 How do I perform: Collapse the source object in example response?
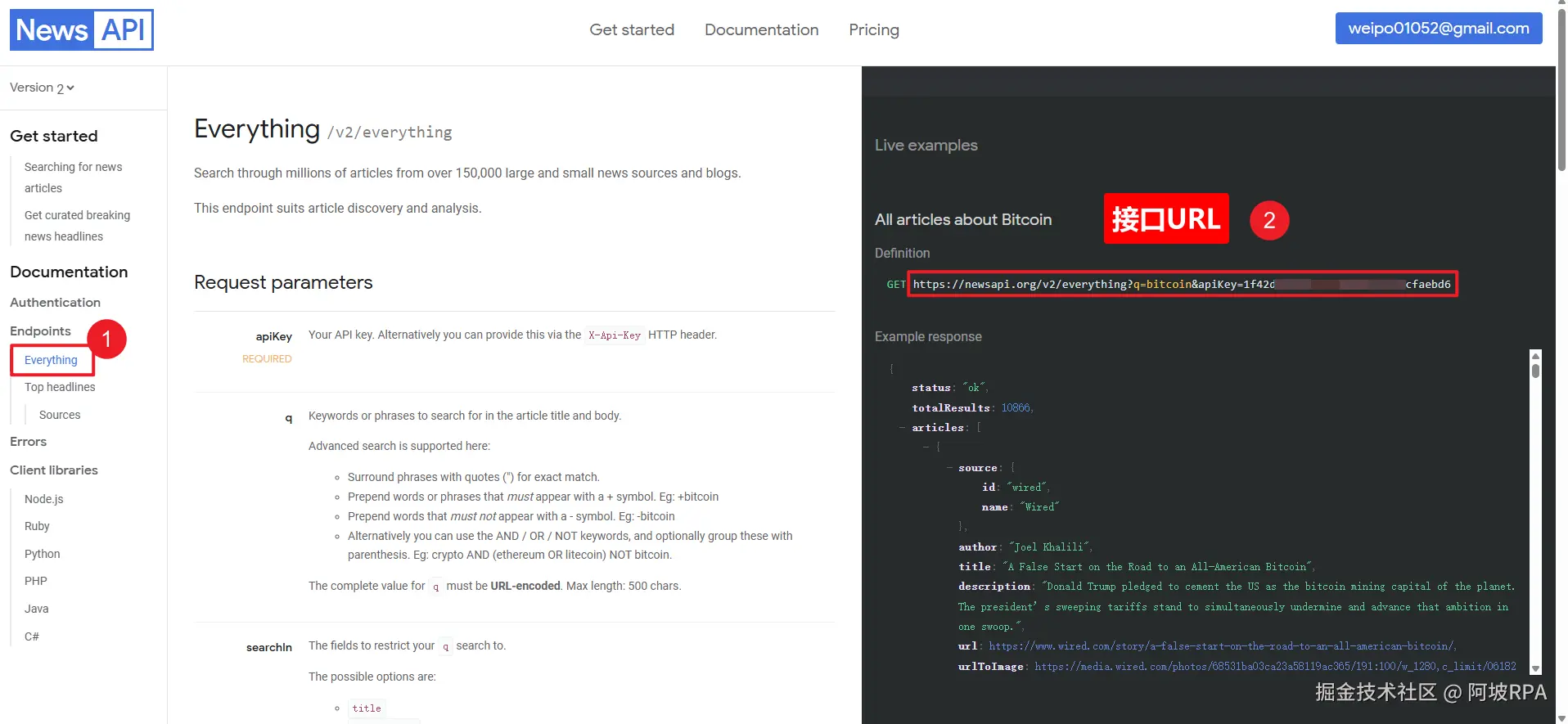949,468
